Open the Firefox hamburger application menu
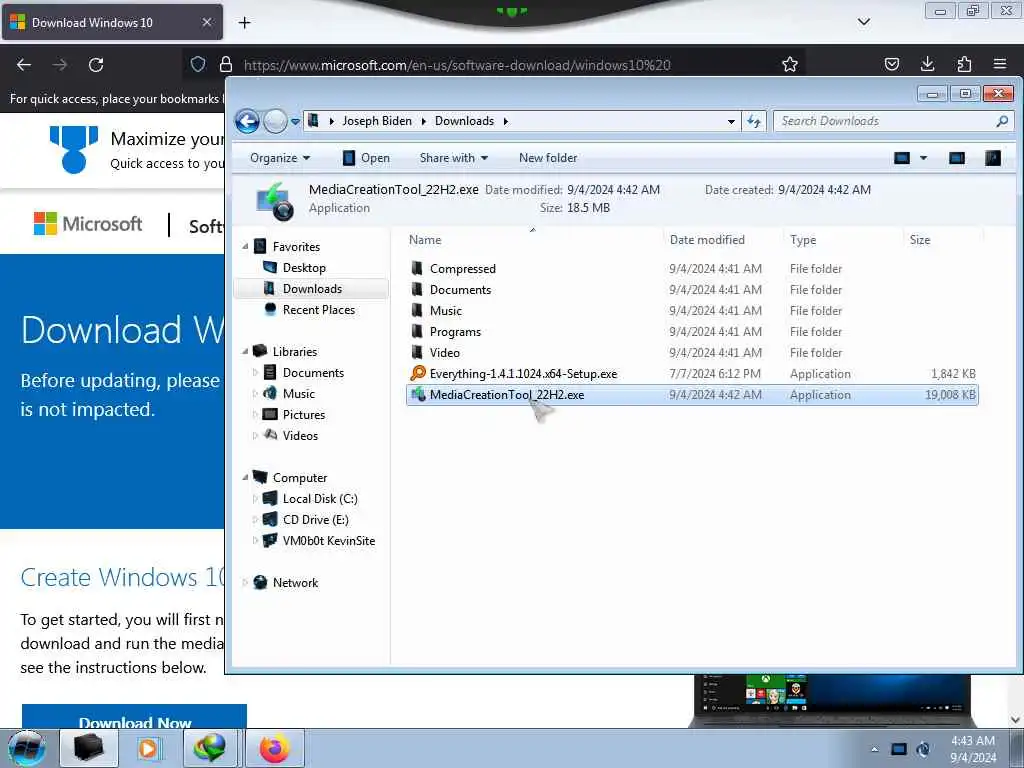 (x=1000, y=64)
